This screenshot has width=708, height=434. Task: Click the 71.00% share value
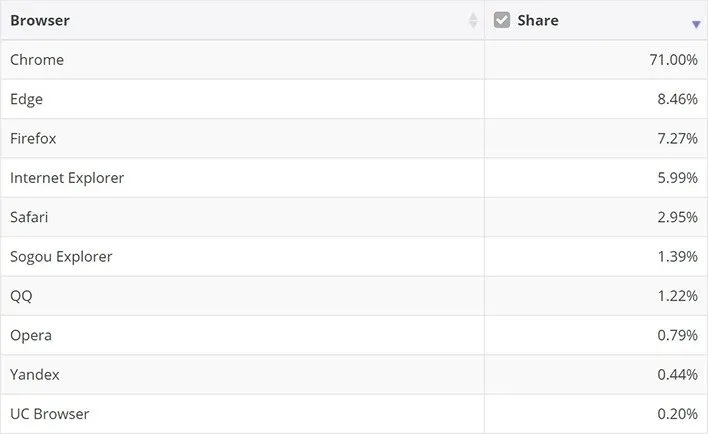pyautogui.click(x=673, y=60)
